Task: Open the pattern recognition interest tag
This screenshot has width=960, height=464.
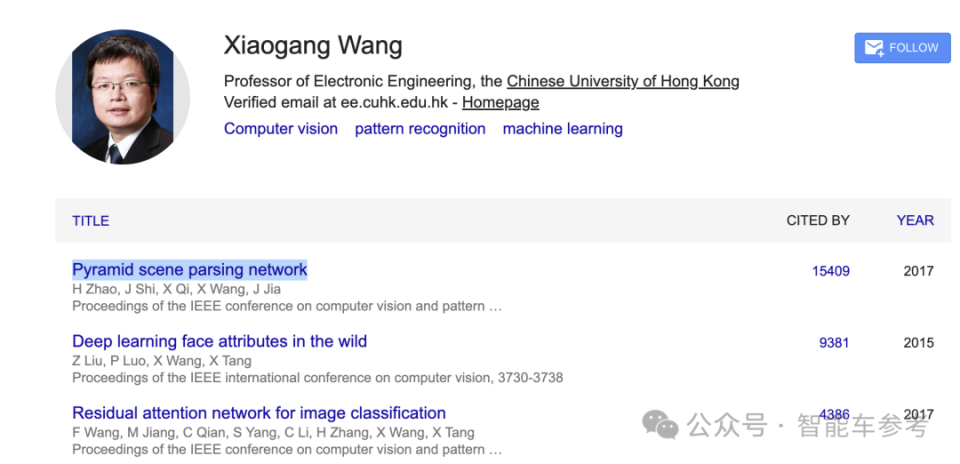Action: 420,128
